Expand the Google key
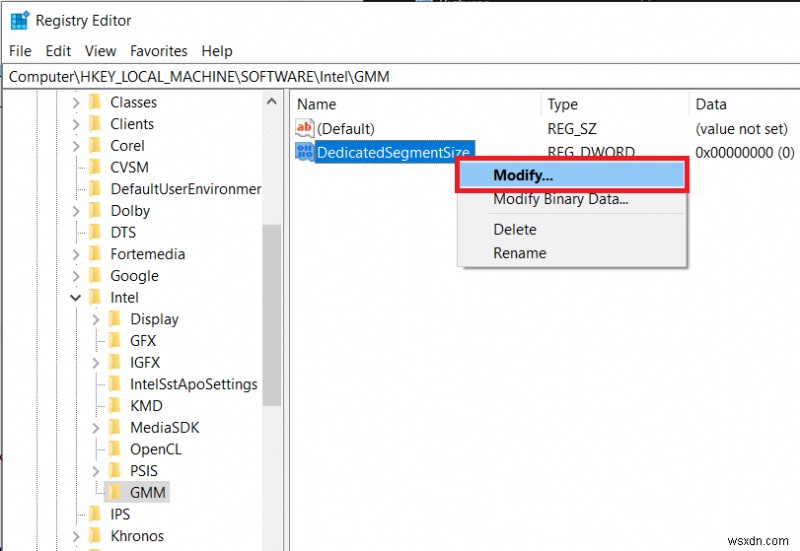Viewport: 800px width, 551px height. [x=76, y=276]
